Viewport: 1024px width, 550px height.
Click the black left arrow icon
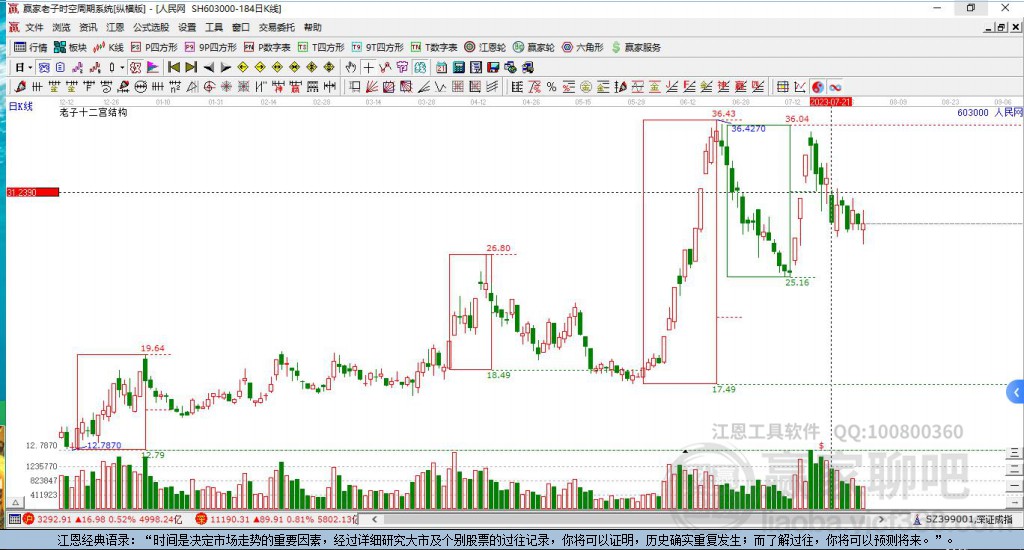pyautogui.click(x=208, y=67)
